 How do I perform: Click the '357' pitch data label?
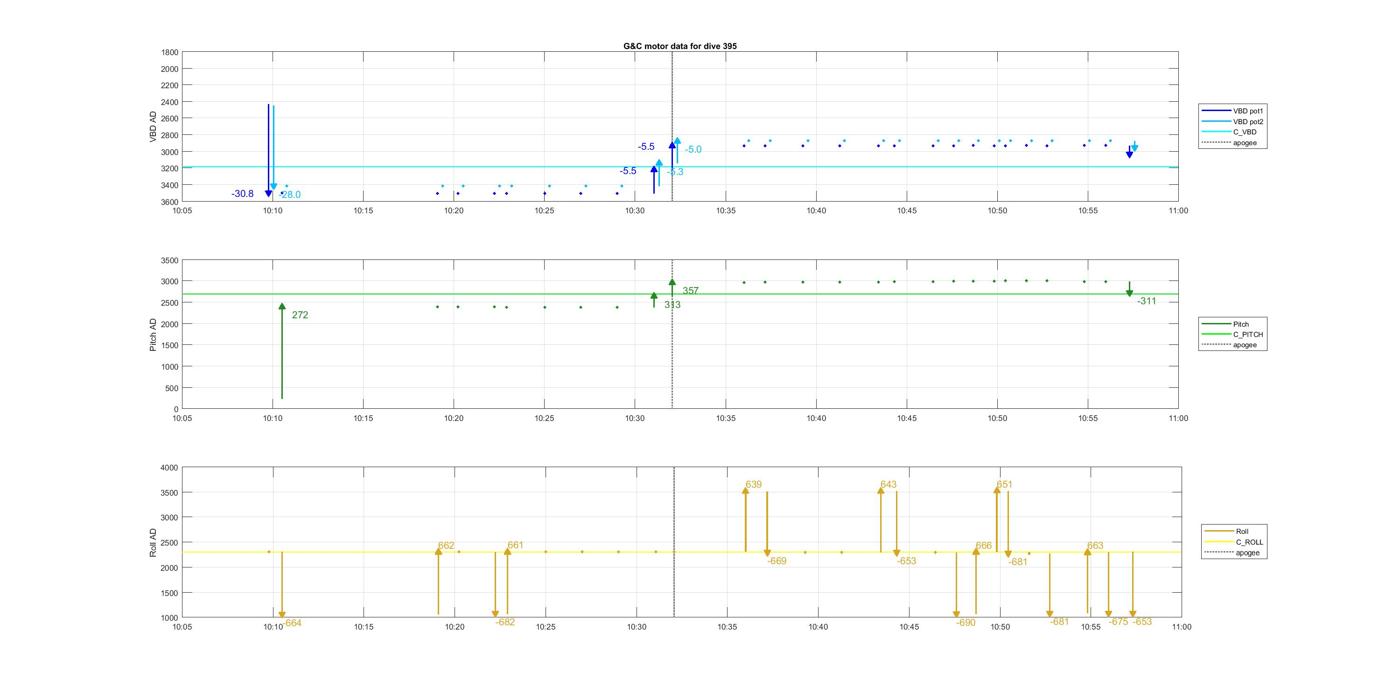690,291
